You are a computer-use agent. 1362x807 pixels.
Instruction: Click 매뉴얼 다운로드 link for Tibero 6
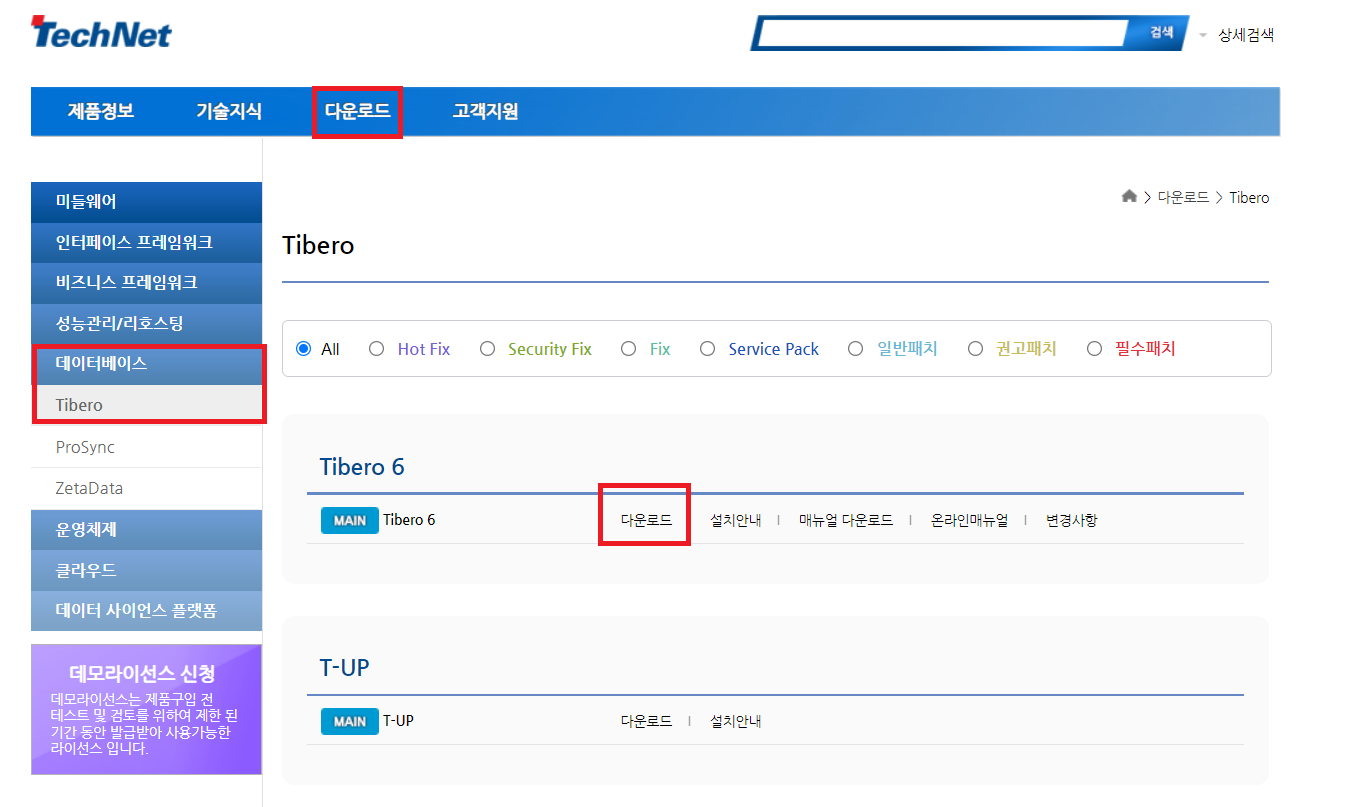point(846,521)
